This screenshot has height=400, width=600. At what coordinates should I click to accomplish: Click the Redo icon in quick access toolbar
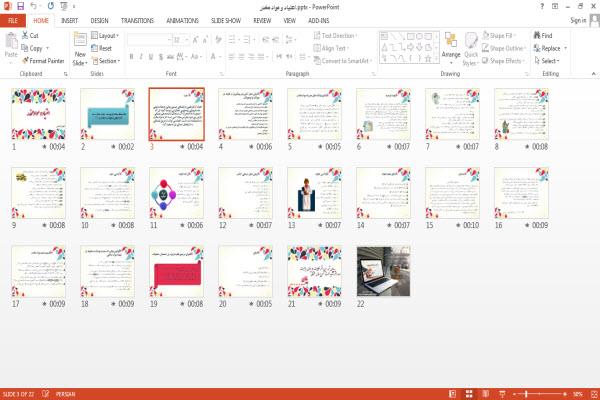51,6
